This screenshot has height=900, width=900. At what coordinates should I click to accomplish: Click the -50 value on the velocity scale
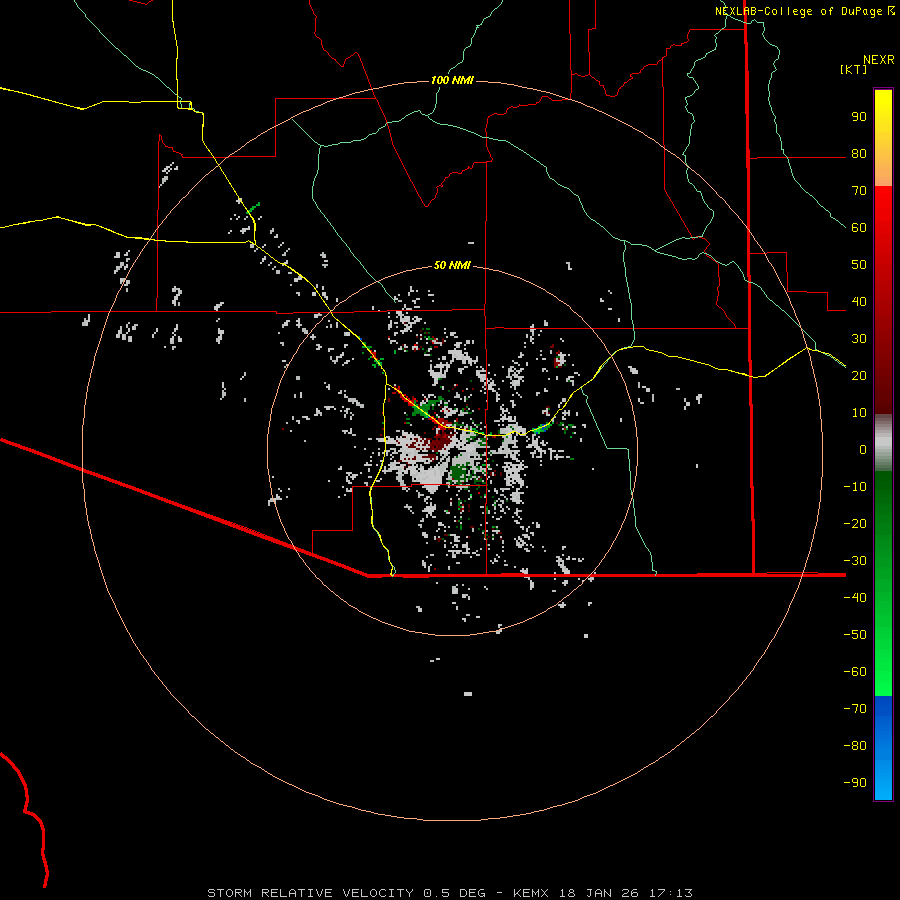(x=855, y=635)
